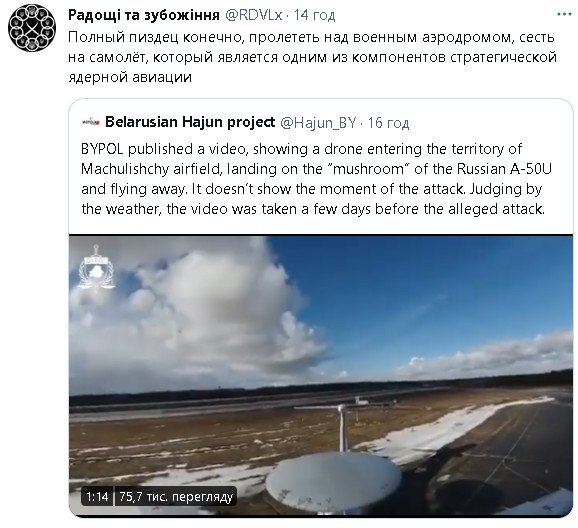Click the 'Machulishchy airfield' line in quoted tweet
The image size is (578, 528).
[x=316, y=169]
